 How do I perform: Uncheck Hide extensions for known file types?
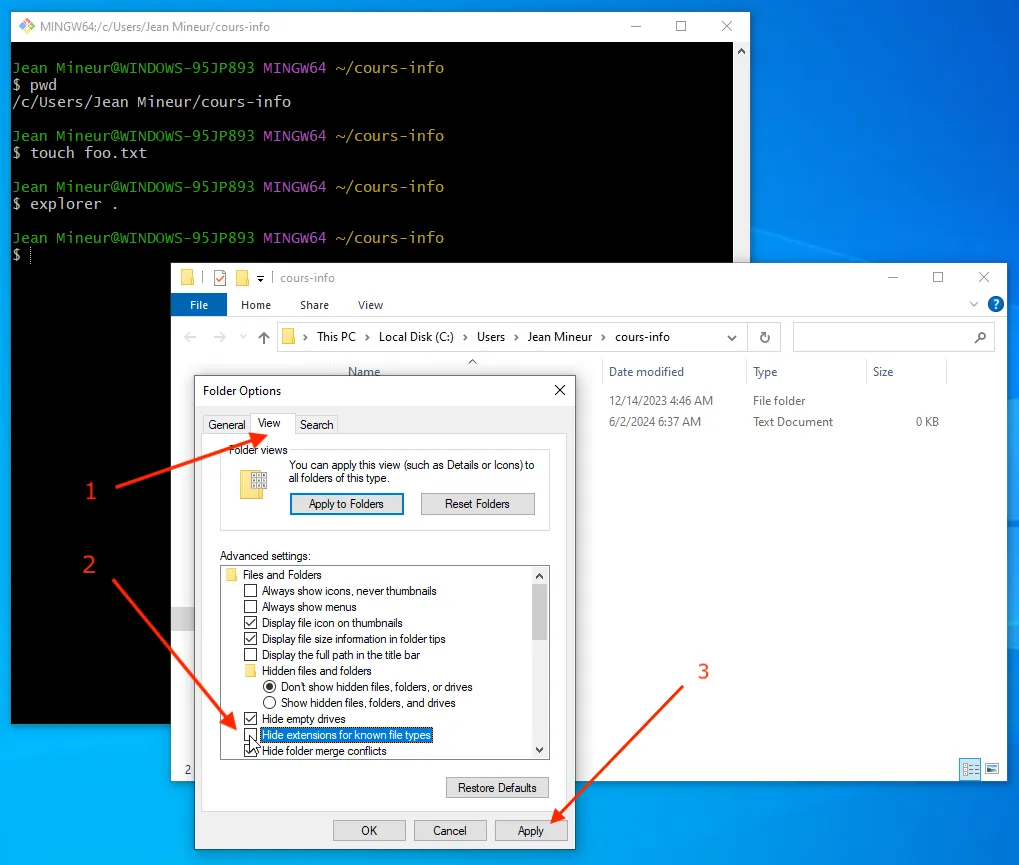pos(251,735)
